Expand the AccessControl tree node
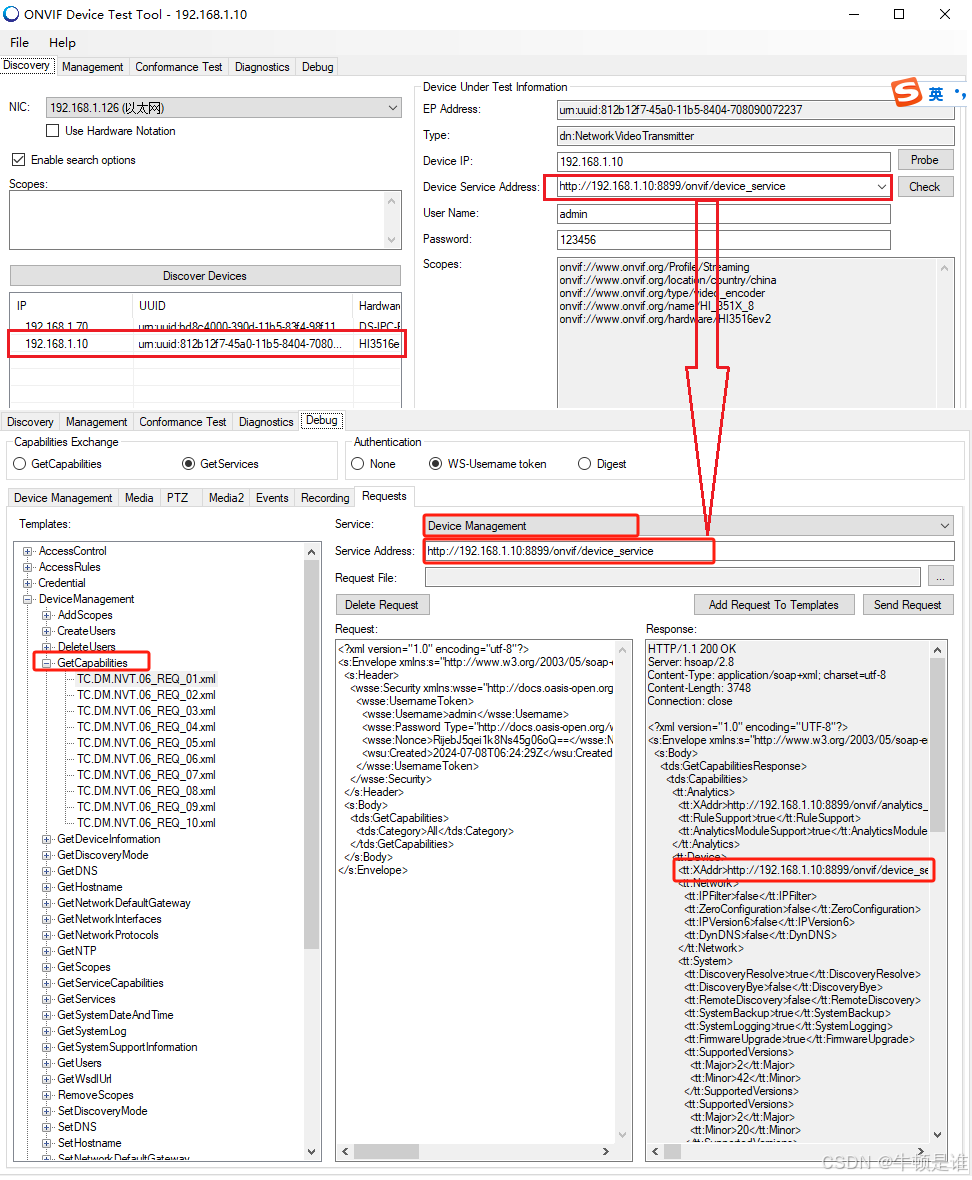The width and height of the screenshot is (972, 1180). 28,551
